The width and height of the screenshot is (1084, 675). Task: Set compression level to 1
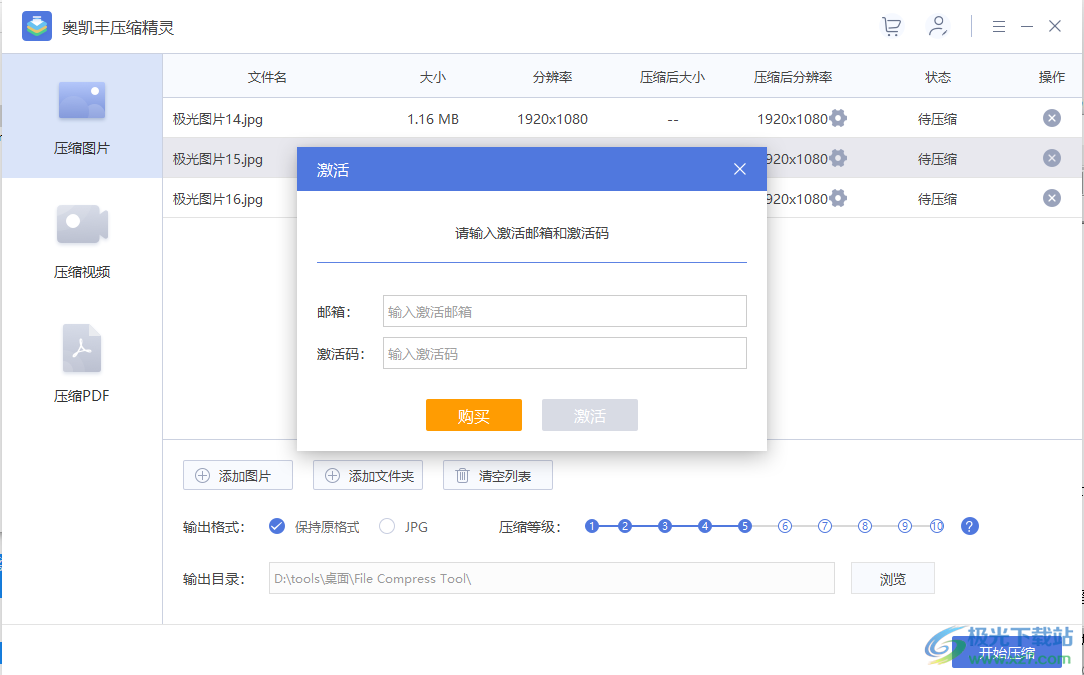(x=592, y=526)
